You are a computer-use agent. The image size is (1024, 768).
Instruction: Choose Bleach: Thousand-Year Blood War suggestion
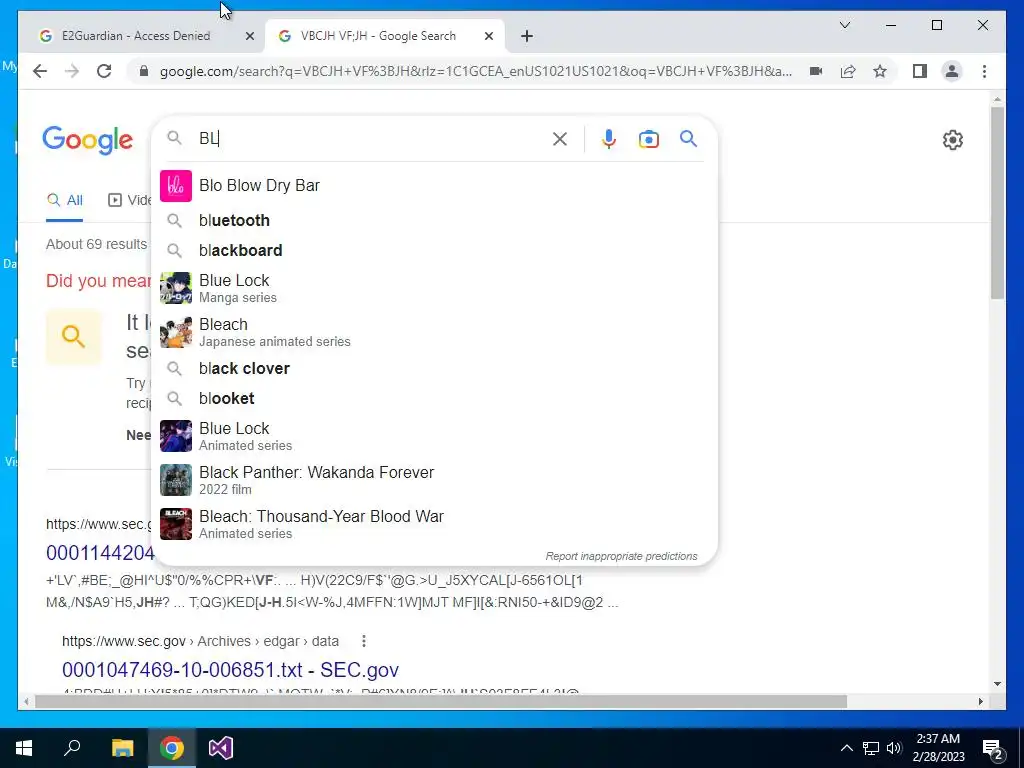[434, 524]
